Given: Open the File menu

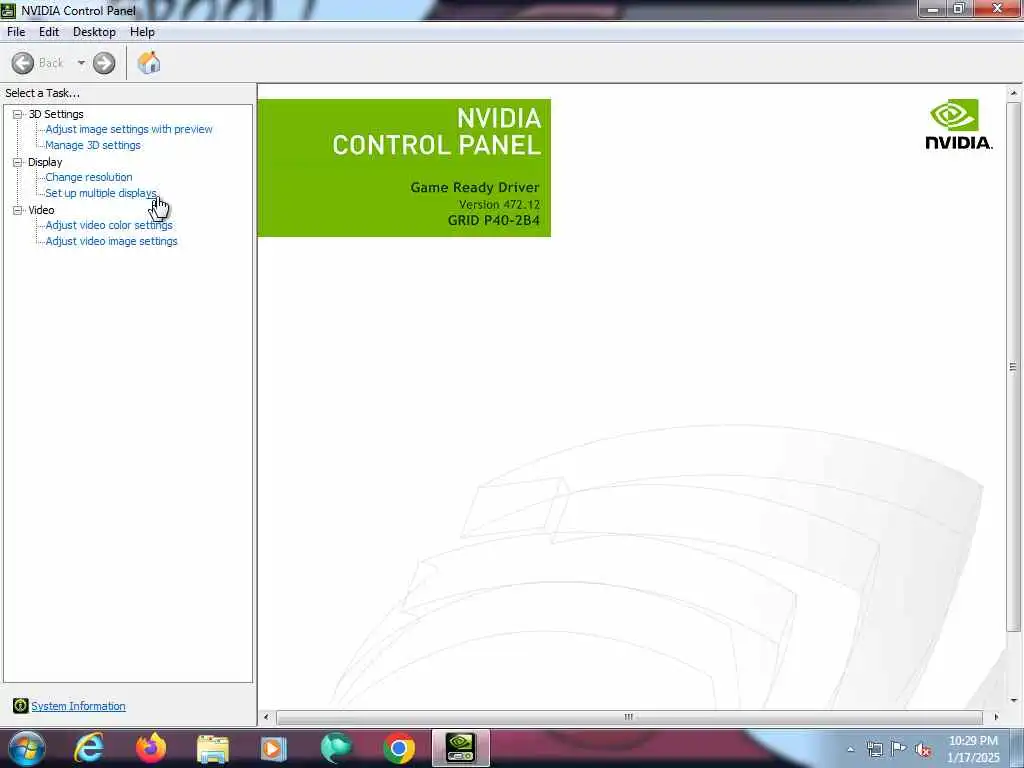Looking at the screenshot, I should pos(16,32).
